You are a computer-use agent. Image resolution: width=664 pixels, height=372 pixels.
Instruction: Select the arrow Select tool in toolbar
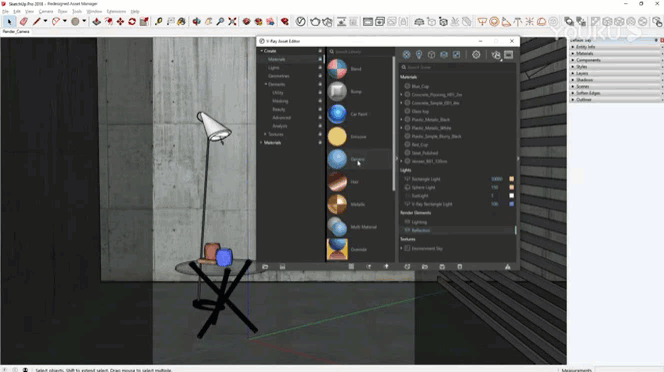click(9, 21)
